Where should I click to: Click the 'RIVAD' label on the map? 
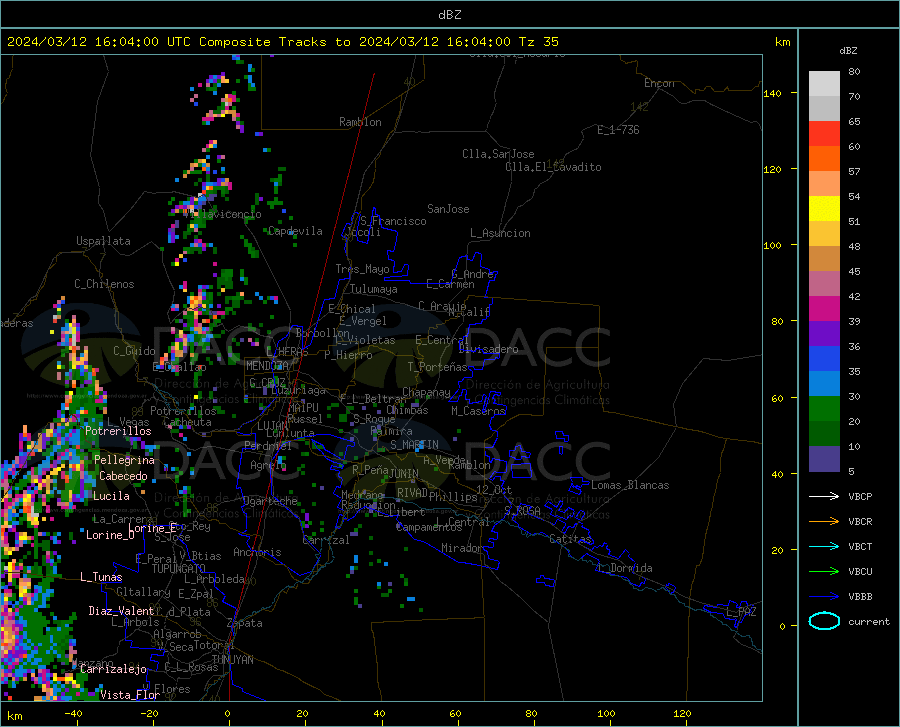pyautogui.click(x=412, y=493)
